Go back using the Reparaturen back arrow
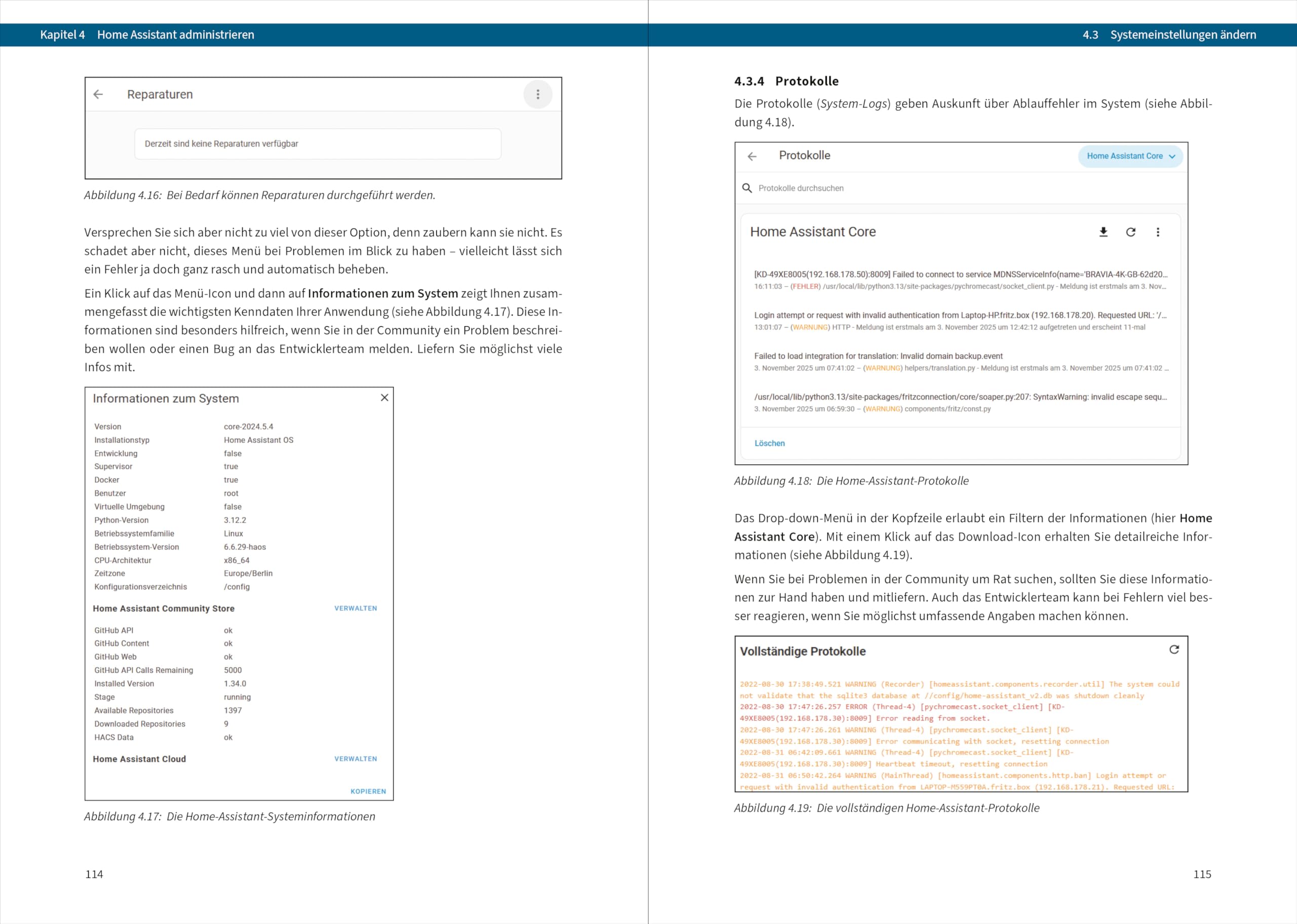This screenshot has height=924, width=1297. point(98,94)
